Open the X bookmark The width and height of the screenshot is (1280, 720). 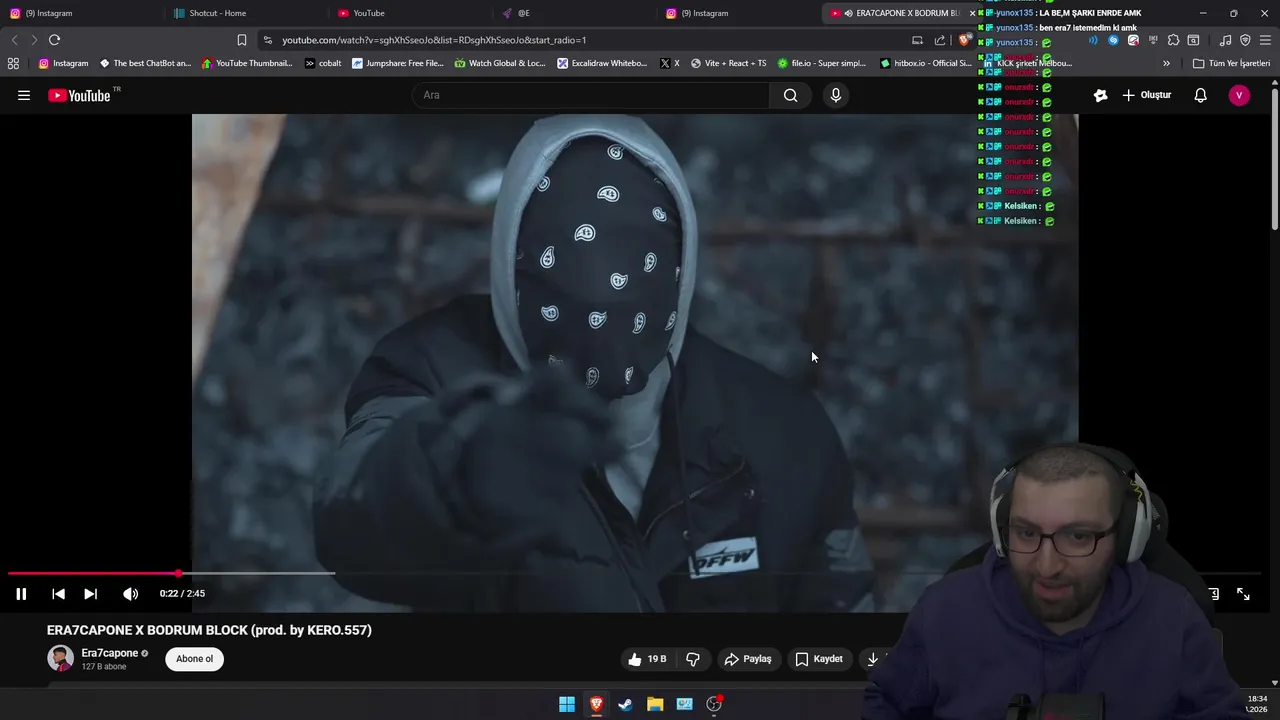tap(670, 63)
